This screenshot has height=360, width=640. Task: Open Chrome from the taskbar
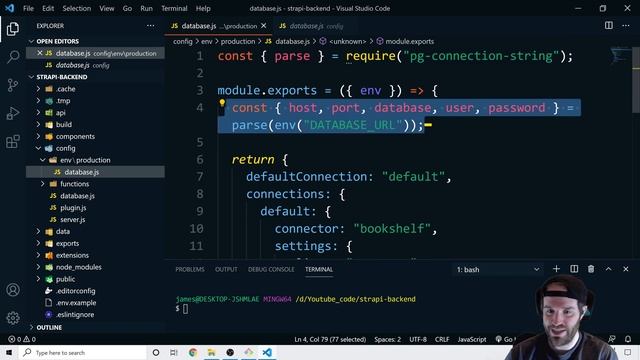(x=193, y=352)
